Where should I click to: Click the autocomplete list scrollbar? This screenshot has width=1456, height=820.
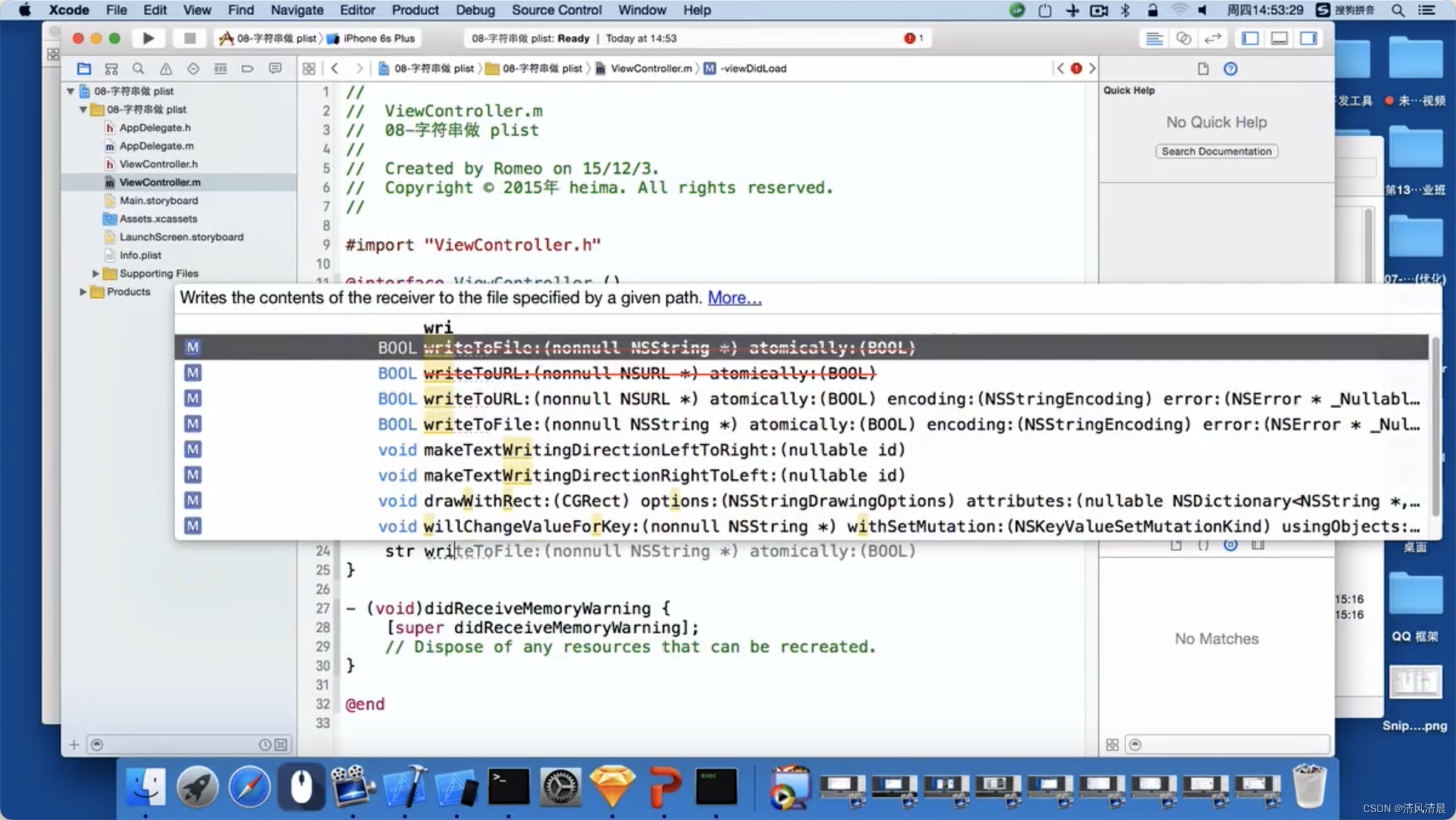click(1435, 427)
